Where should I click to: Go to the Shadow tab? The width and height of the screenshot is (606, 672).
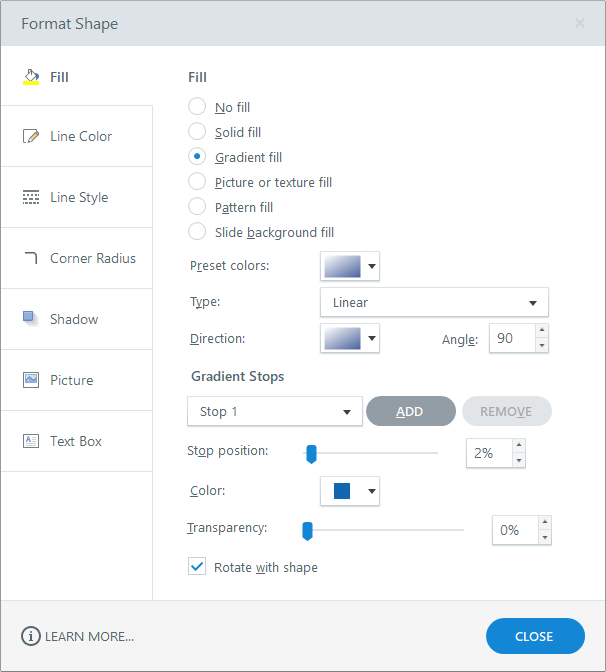click(74, 319)
